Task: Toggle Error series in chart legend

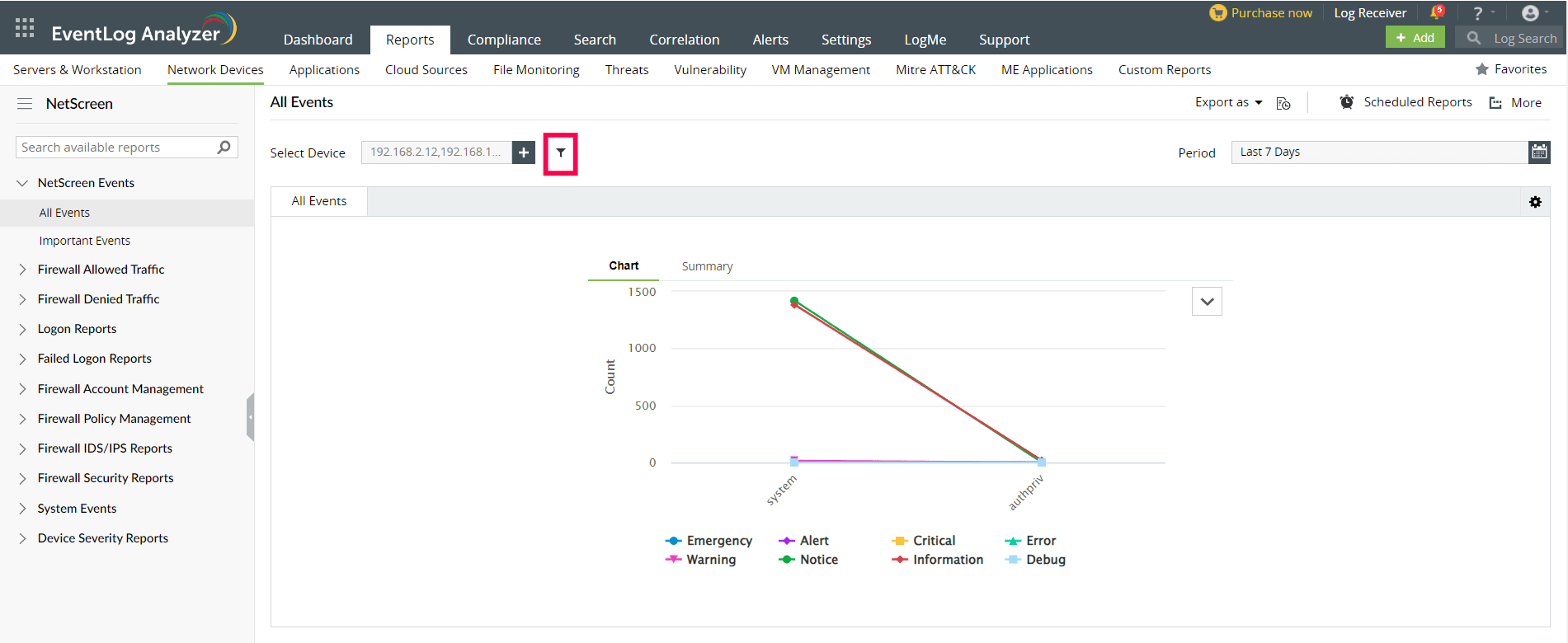Action: pyautogui.click(x=1030, y=541)
